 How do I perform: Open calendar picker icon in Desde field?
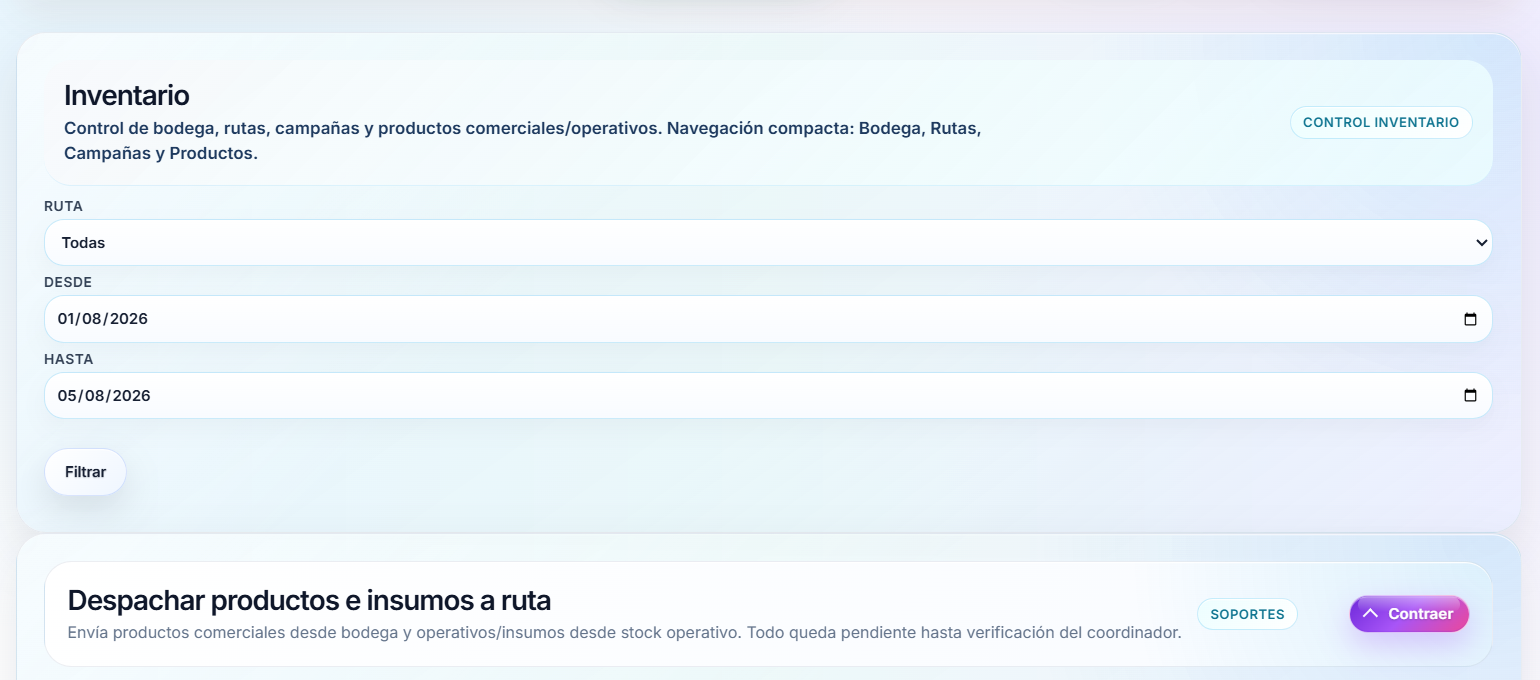point(1470,319)
